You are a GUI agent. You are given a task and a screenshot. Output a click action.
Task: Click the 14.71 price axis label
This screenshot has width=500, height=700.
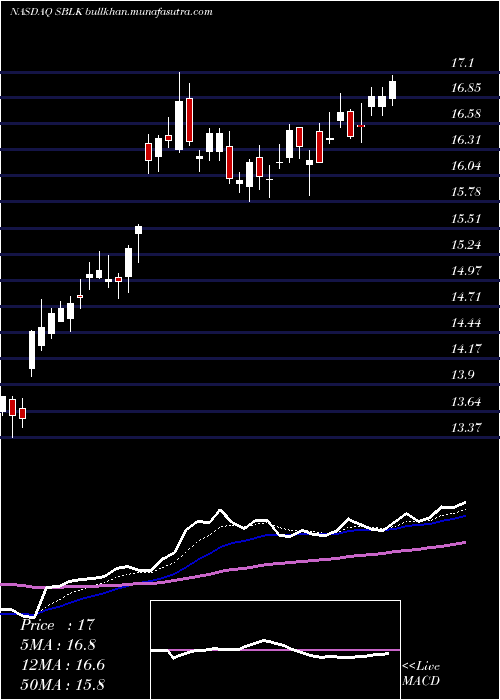tap(465, 296)
